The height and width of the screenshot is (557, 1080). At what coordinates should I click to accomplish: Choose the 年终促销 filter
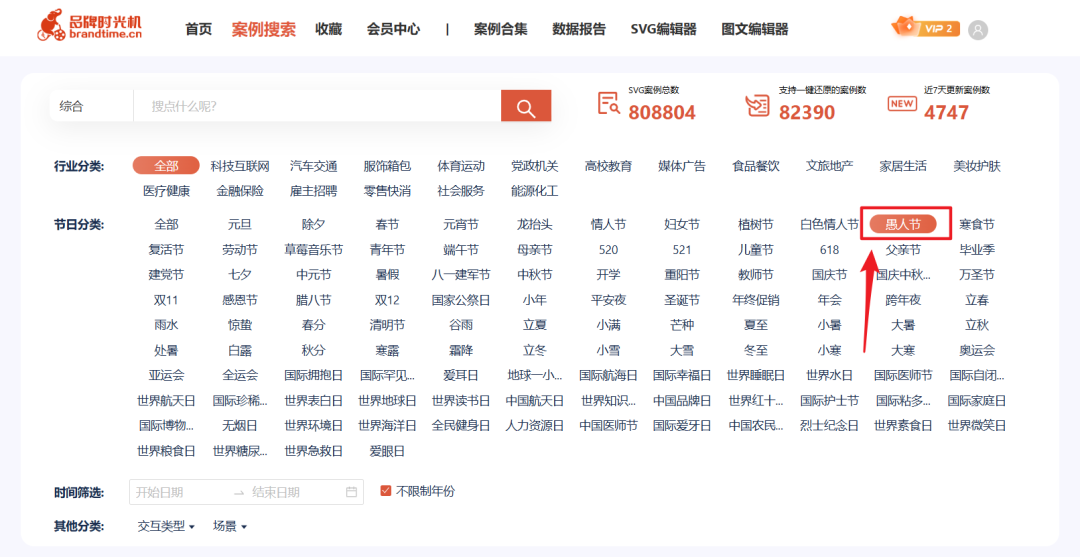click(x=756, y=300)
